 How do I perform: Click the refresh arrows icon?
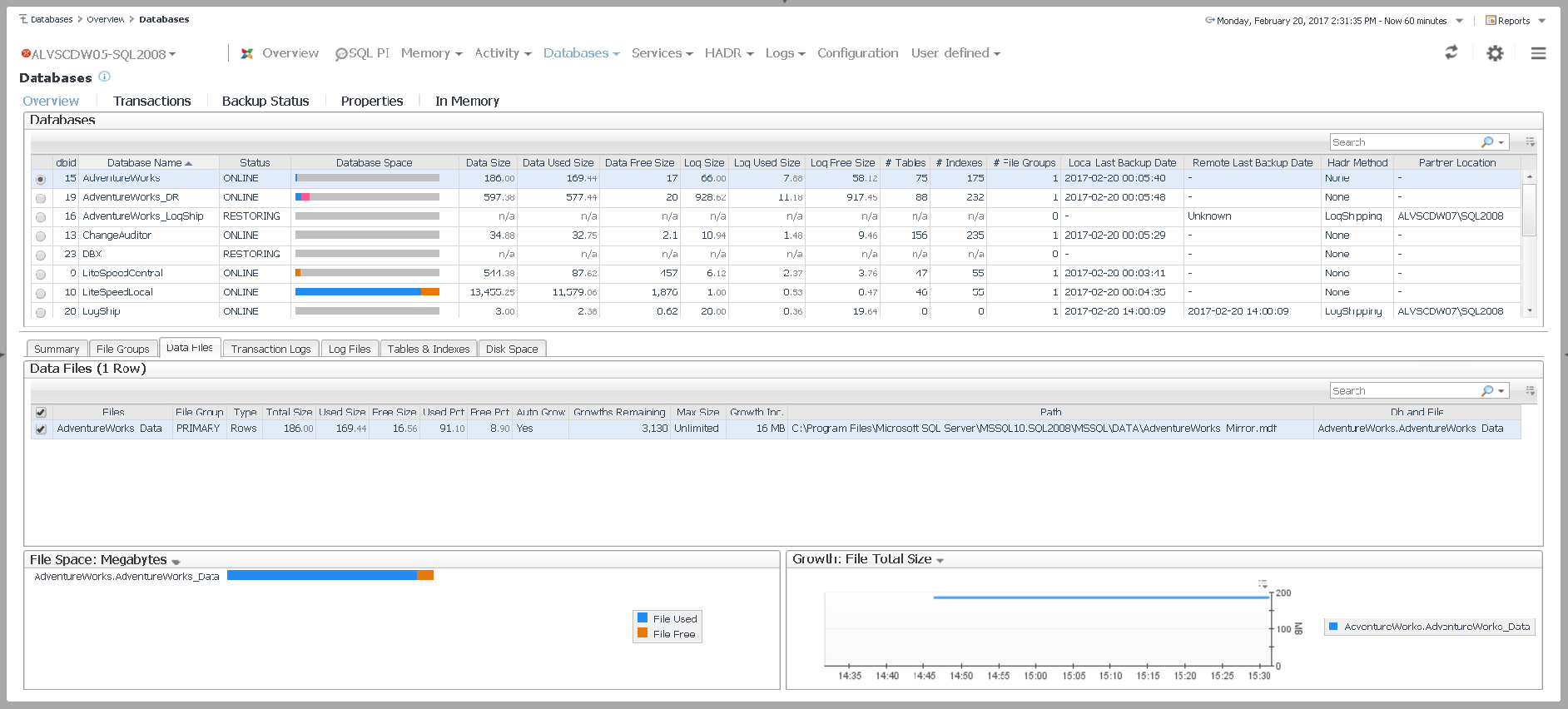(1451, 52)
